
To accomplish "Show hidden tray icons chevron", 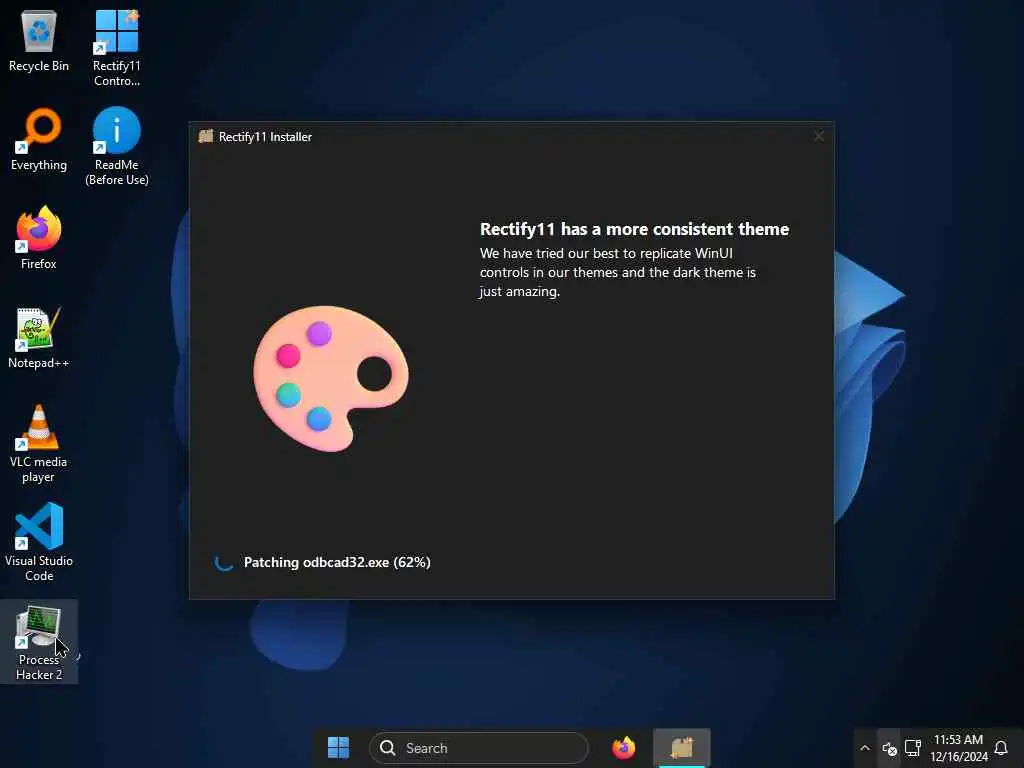I will click(x=865, y=748).
